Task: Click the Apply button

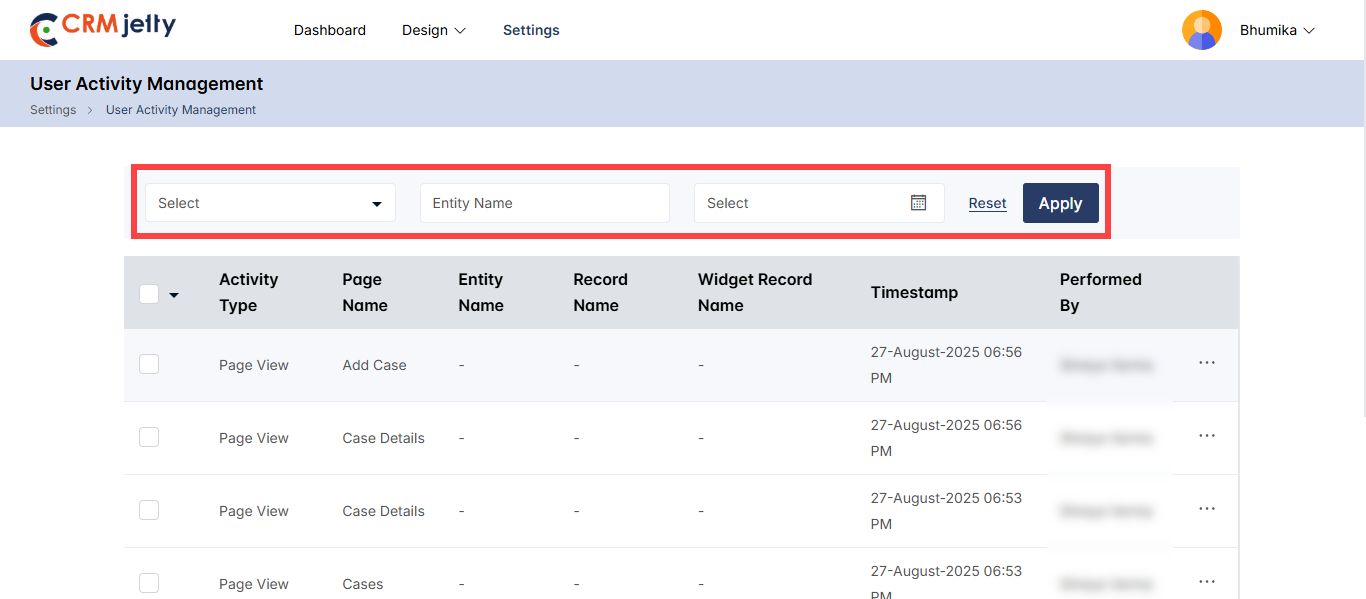Action: coord(1060,203)
